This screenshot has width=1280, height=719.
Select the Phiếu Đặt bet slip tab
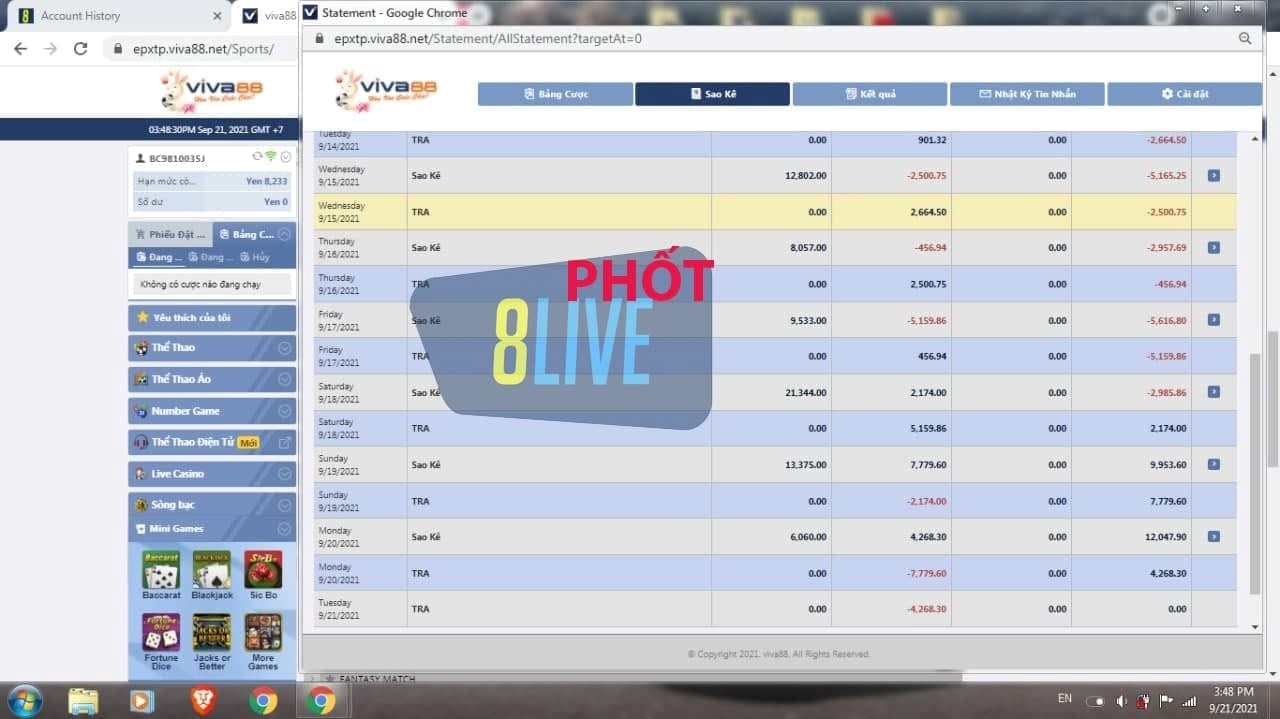click(171, 234)
